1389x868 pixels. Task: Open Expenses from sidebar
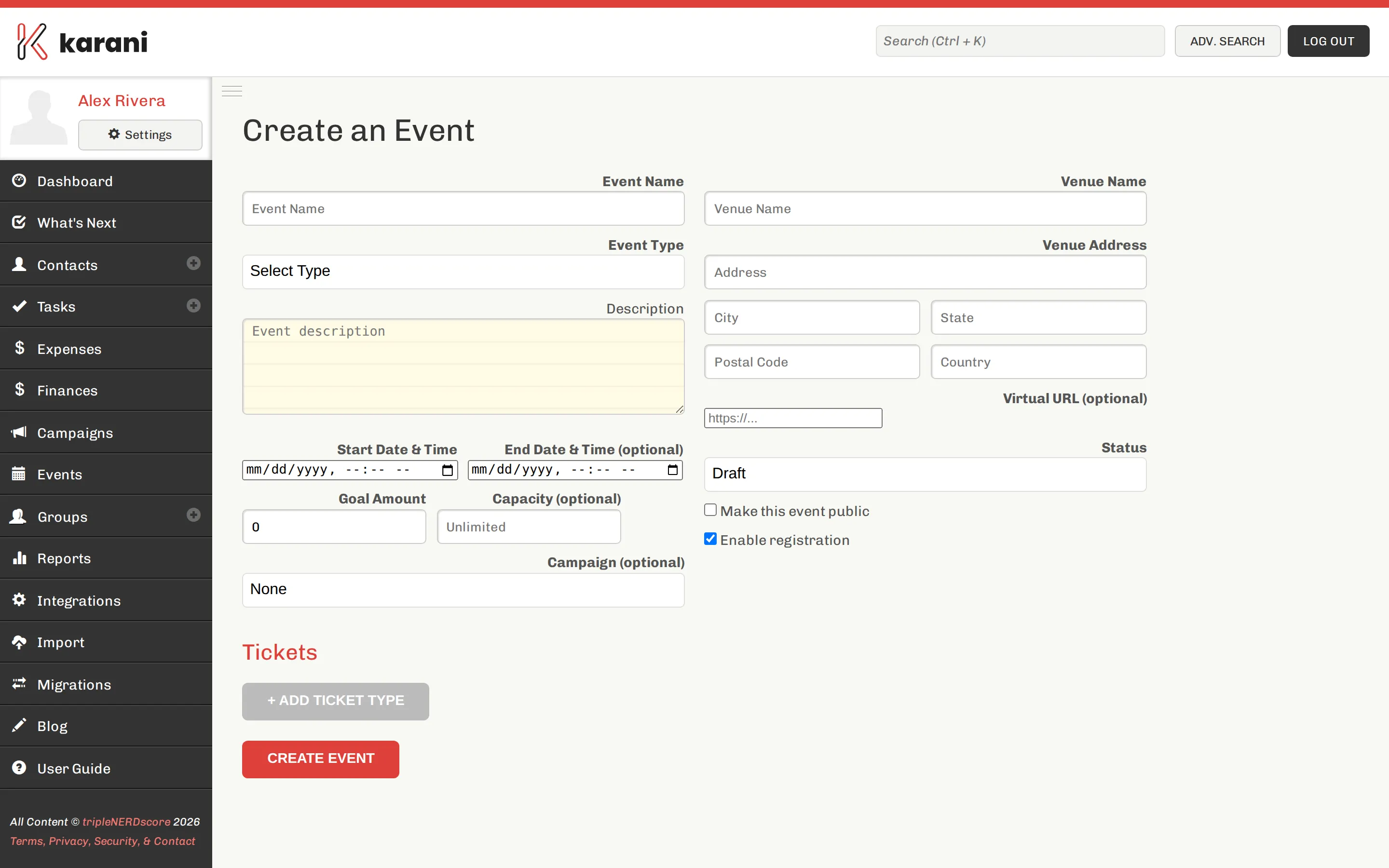pyautogui.click(x=106, y=349)
